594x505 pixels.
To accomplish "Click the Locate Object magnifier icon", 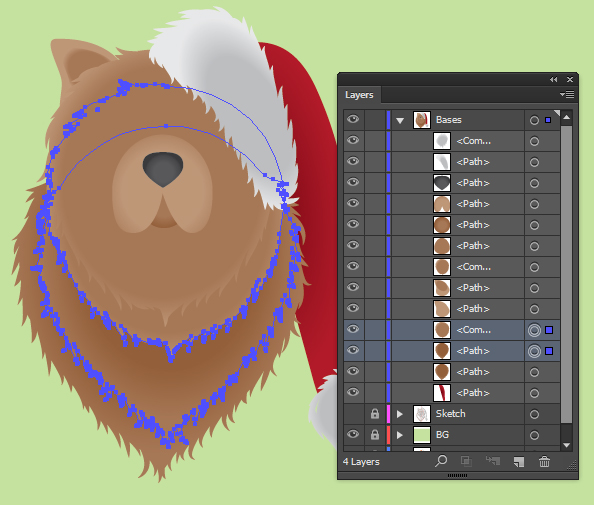I will 441,461.
